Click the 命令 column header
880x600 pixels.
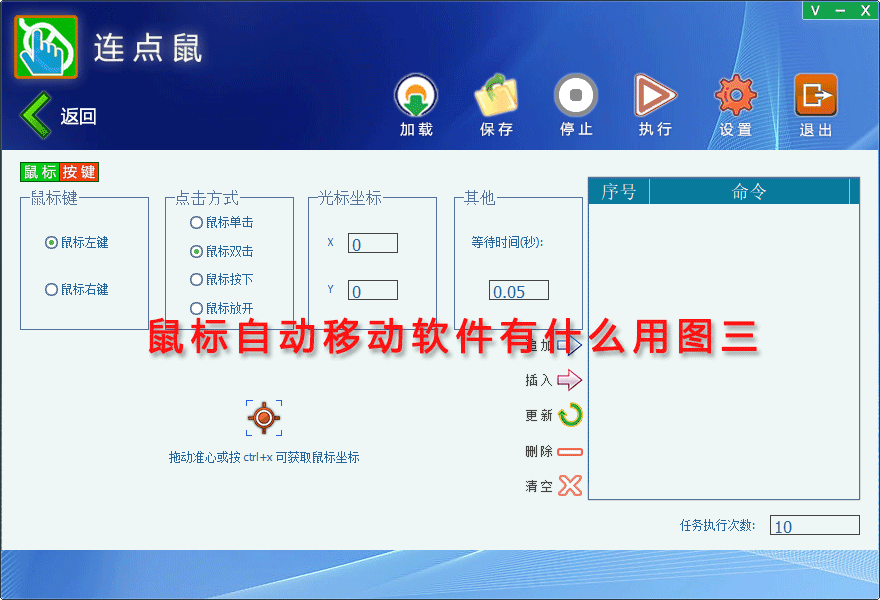749,191
